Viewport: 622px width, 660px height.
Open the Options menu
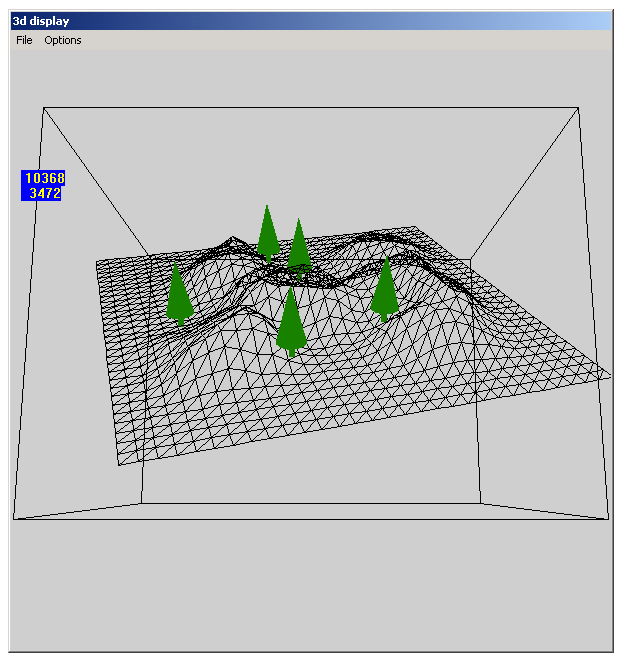coord(63,40)
